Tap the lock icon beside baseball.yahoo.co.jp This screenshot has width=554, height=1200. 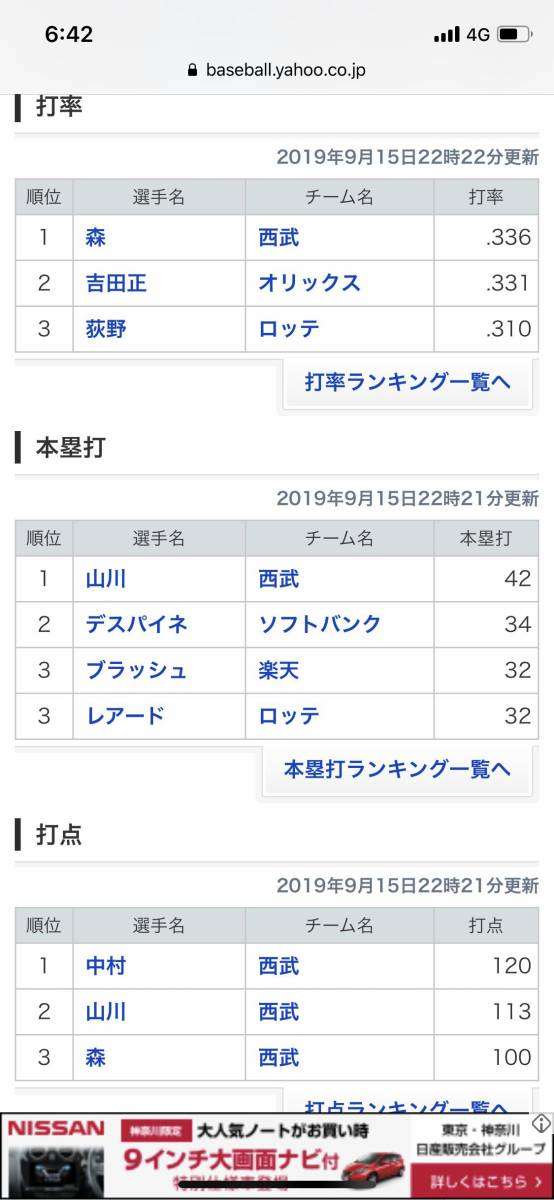pyautogui.click(x=192, y=71)
